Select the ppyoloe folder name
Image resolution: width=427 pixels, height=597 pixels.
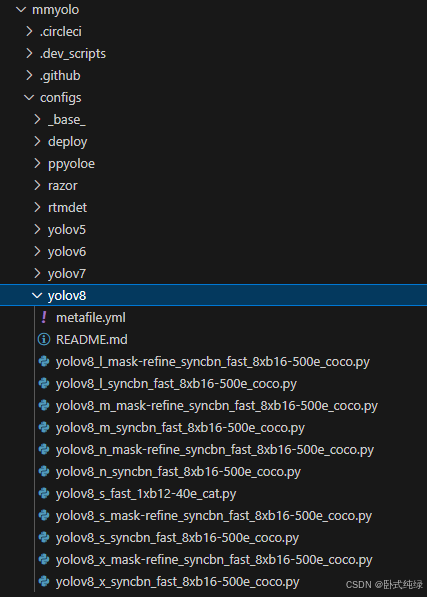coord(72,164)
